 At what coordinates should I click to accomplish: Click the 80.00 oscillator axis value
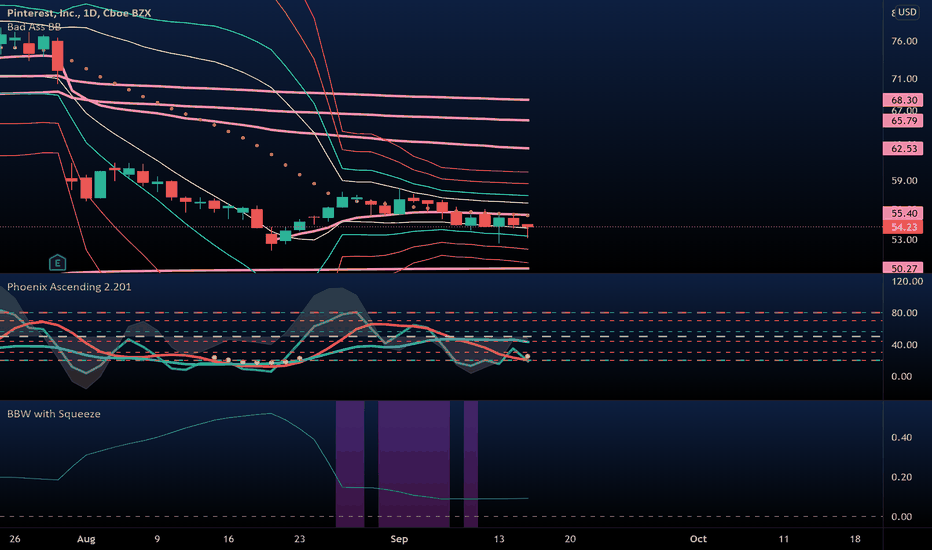[x=904, y=313]
